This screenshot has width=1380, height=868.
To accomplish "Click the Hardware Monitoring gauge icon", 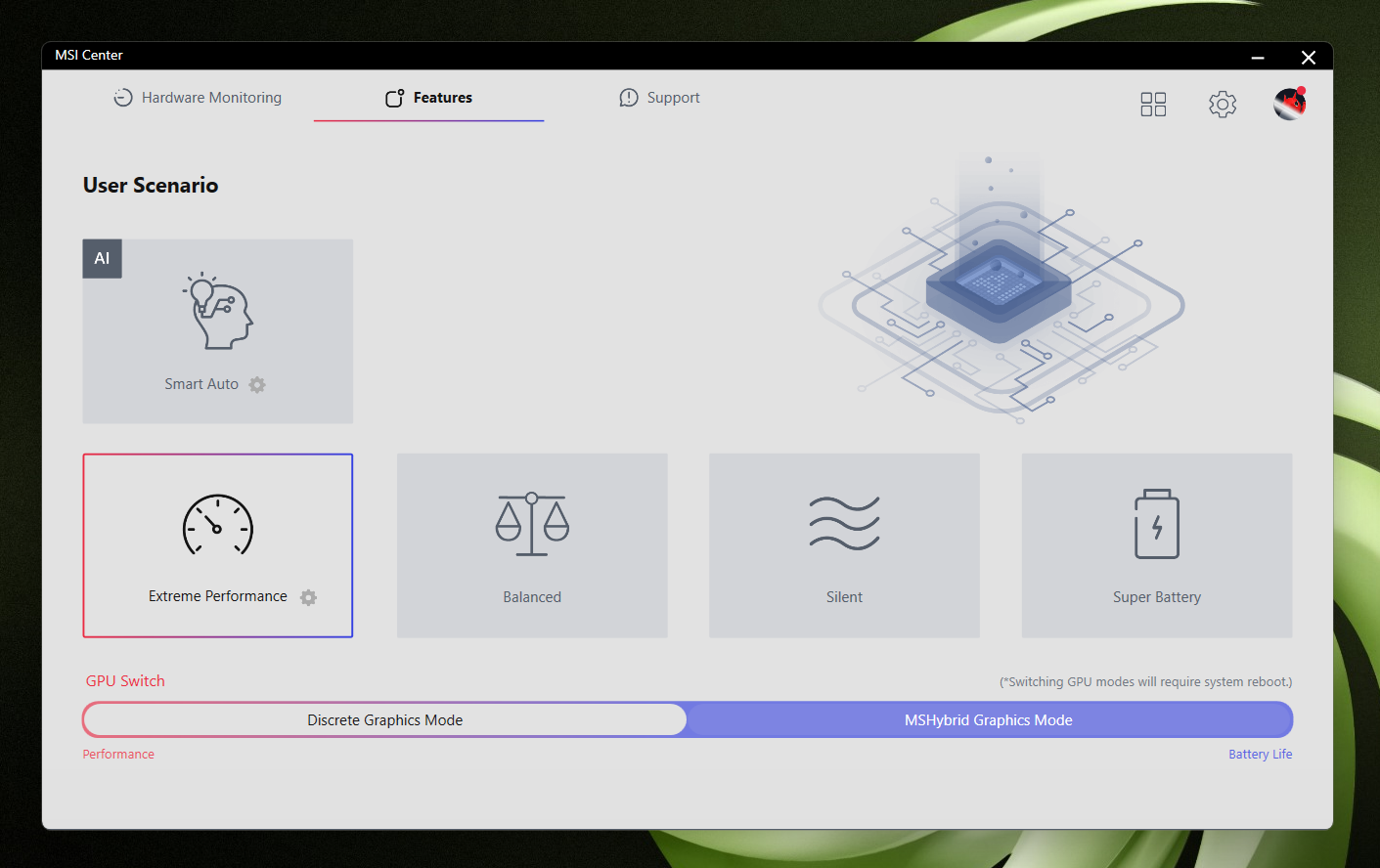I will [123, 98].
